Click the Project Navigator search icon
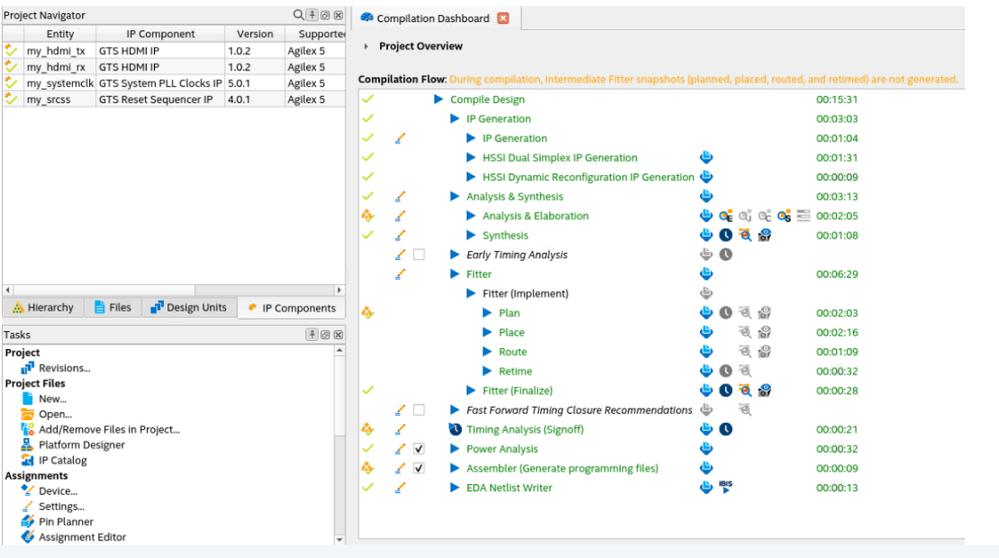 (x=298, y=15)
